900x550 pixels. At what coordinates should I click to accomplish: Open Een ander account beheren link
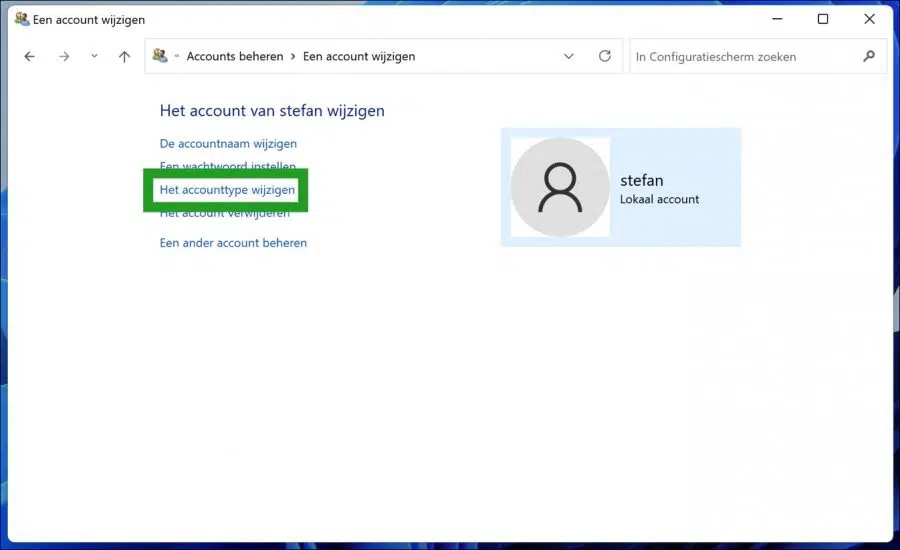click(x=233, y=243)
